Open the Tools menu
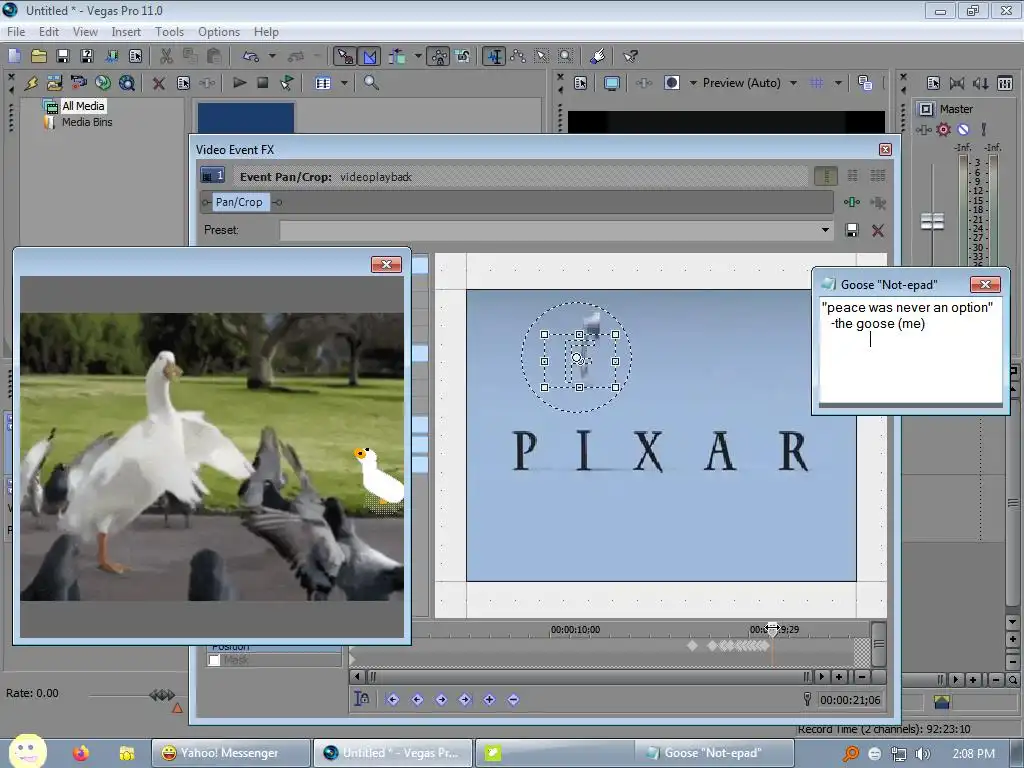This screenshot has width=1024, height=768. point(169,31)
